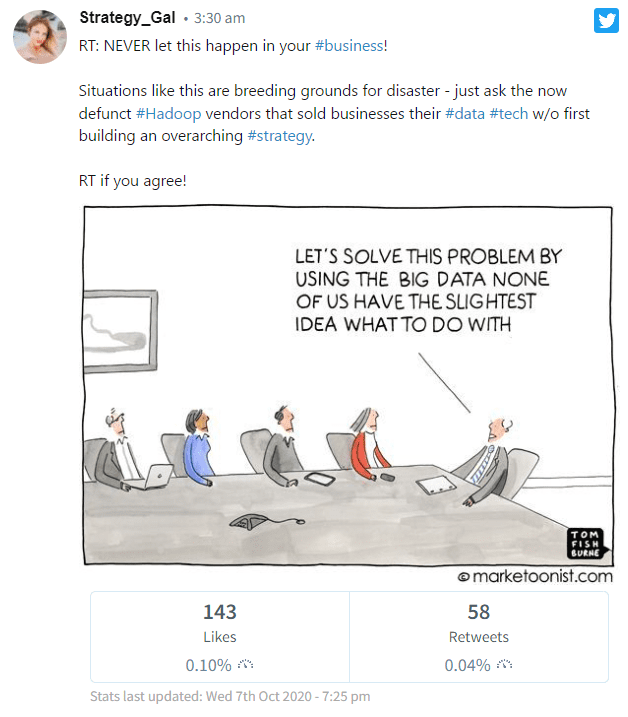Click the Twitter bird icon
628x717 pixels.
[606, 21]
